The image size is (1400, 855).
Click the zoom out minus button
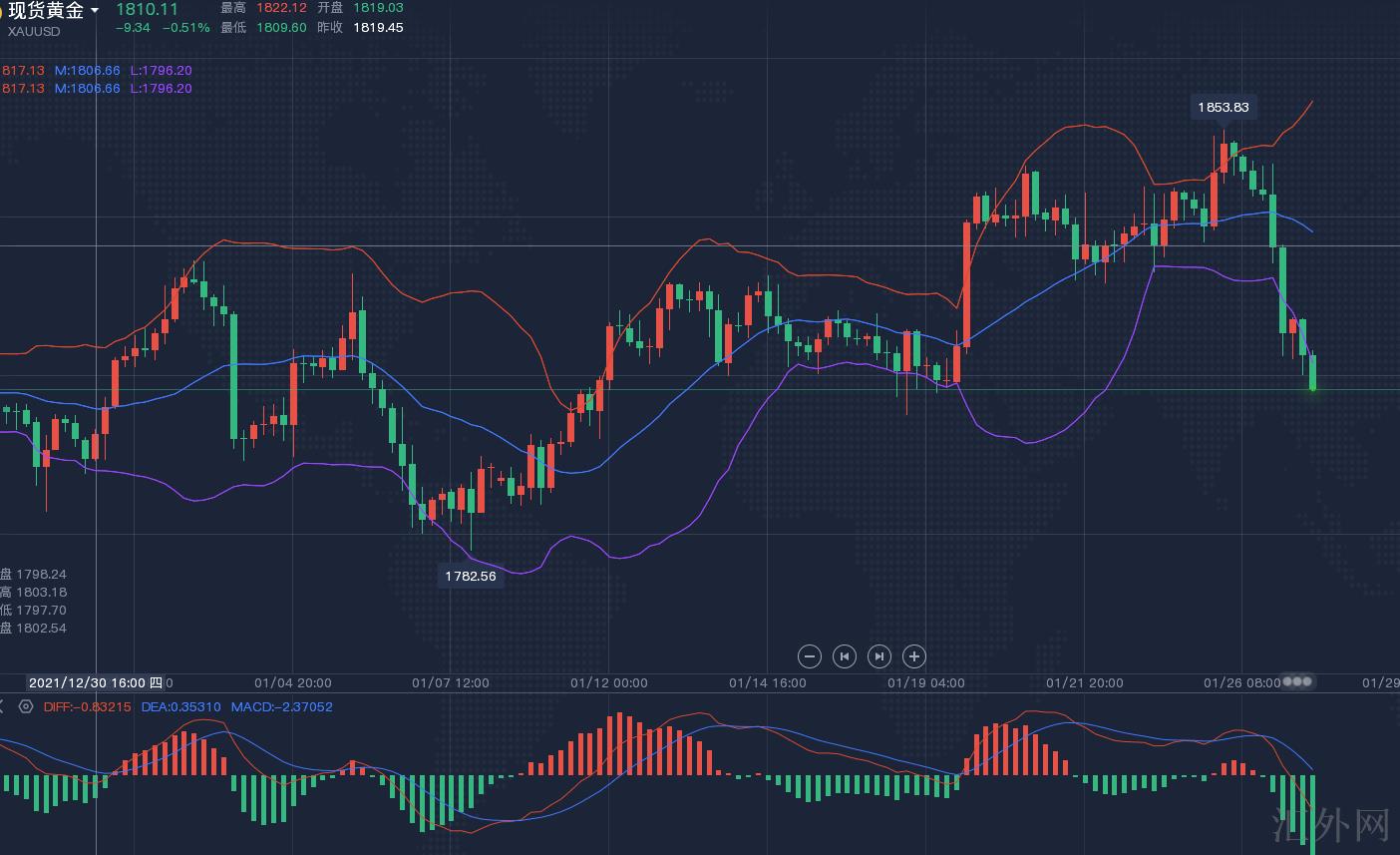(x=810, y=655)
